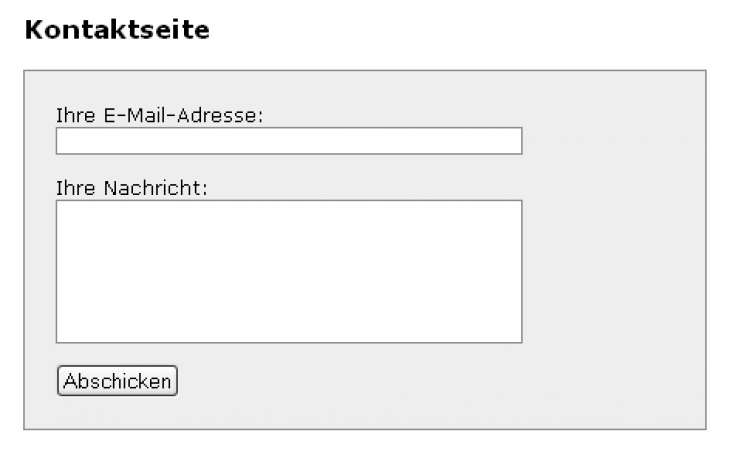Click the 'Ihre E-Mail-Adresse:' label
750x472 pixels.
159,115
